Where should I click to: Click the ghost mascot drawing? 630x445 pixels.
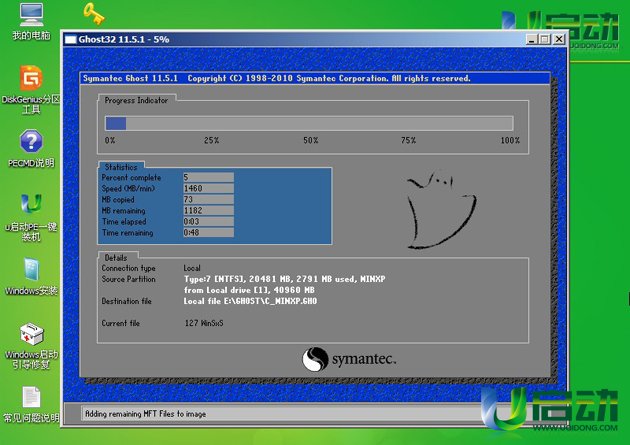[441, 209]
